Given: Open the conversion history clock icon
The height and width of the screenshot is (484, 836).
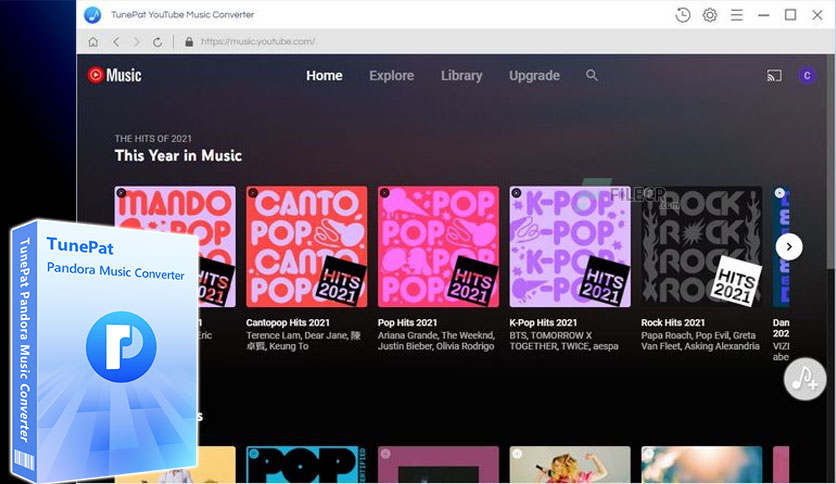Looking at the screenshot, I should coord(682,15).
